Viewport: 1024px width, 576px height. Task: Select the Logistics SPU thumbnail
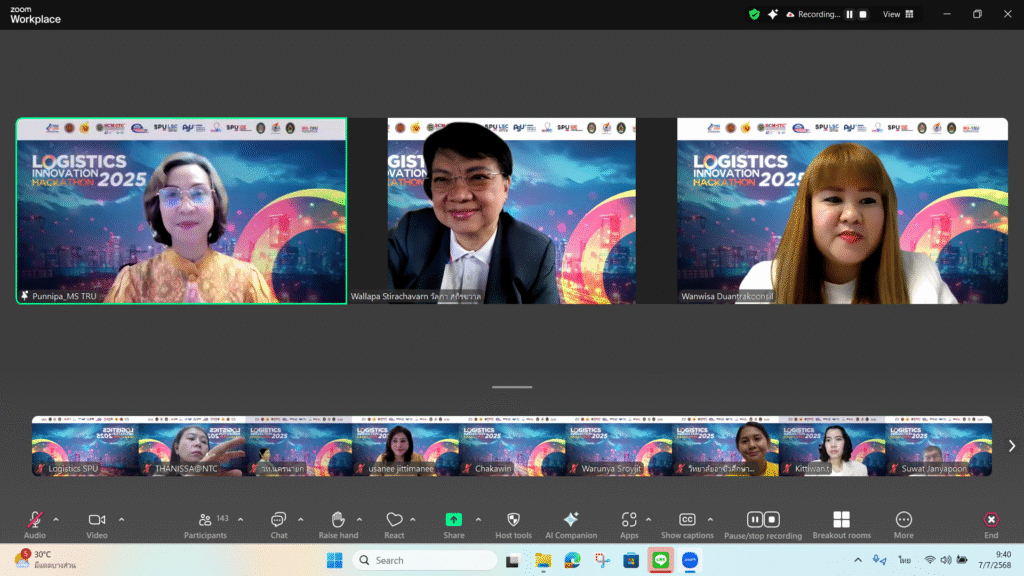coord(85,446)
